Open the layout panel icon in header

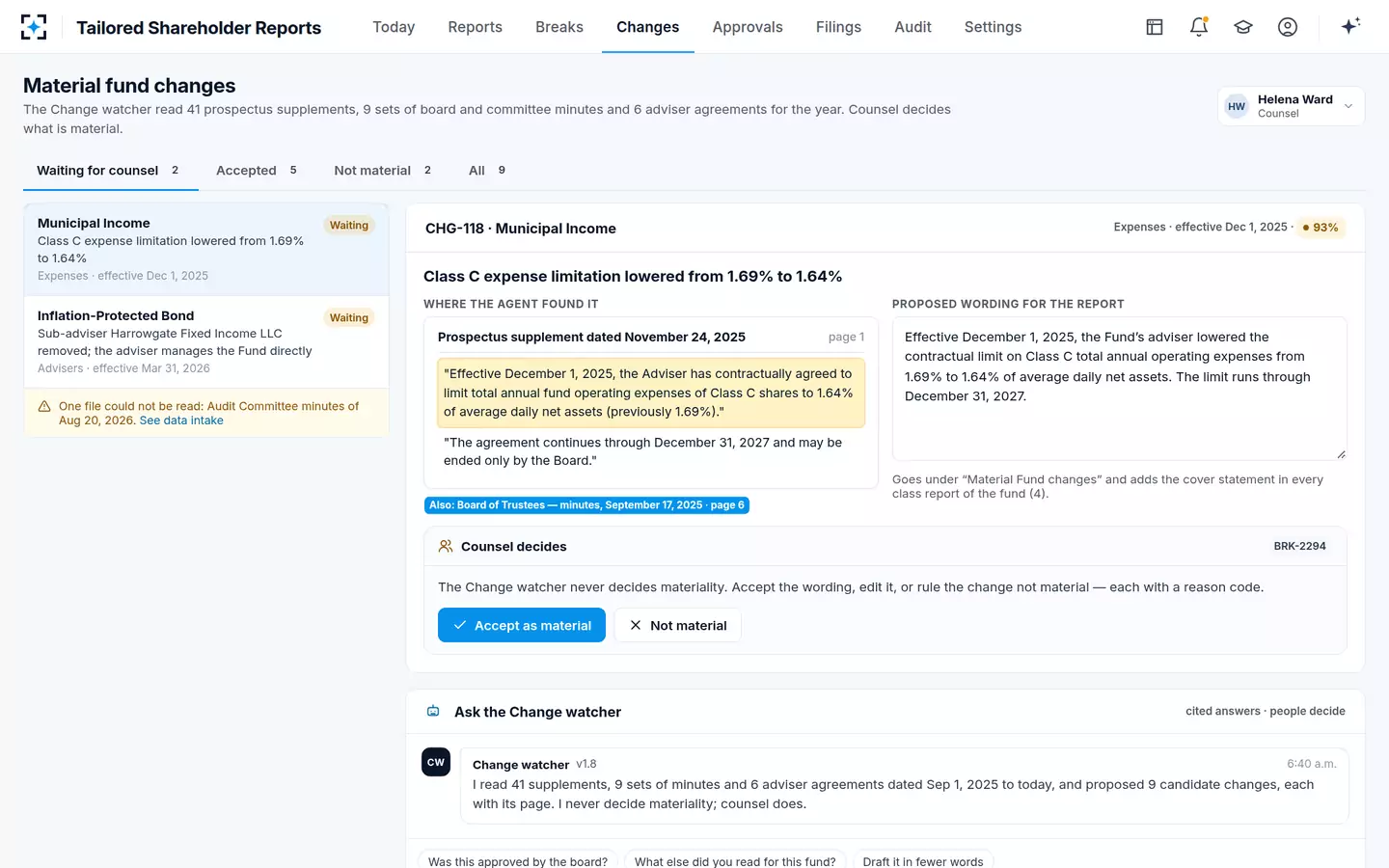tap(1155, 27)
